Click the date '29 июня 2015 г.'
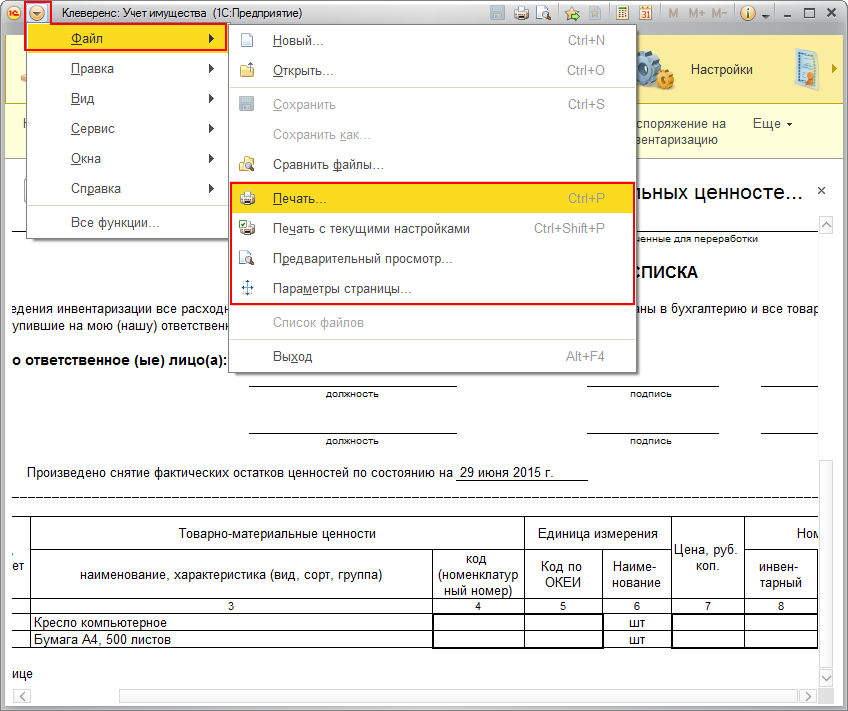The width and height of the screenshot is (848, 711). point(506,473)
